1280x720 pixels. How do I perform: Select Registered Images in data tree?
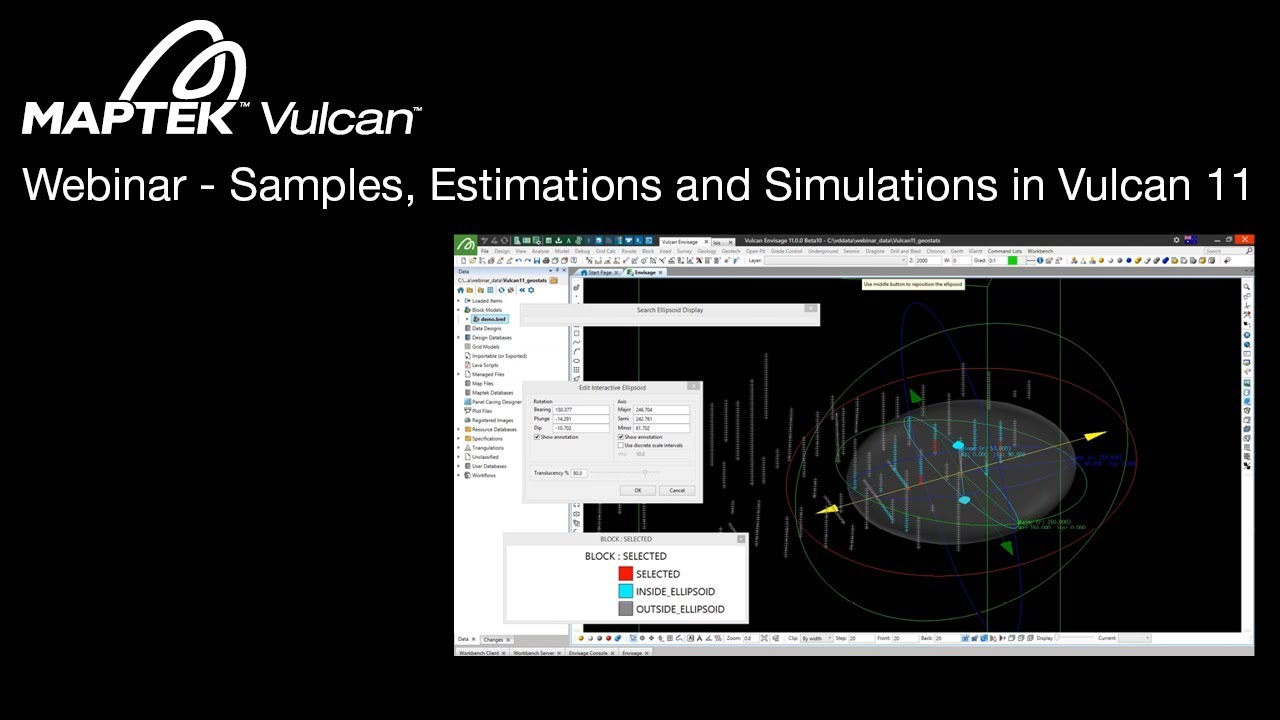[491, 420]
